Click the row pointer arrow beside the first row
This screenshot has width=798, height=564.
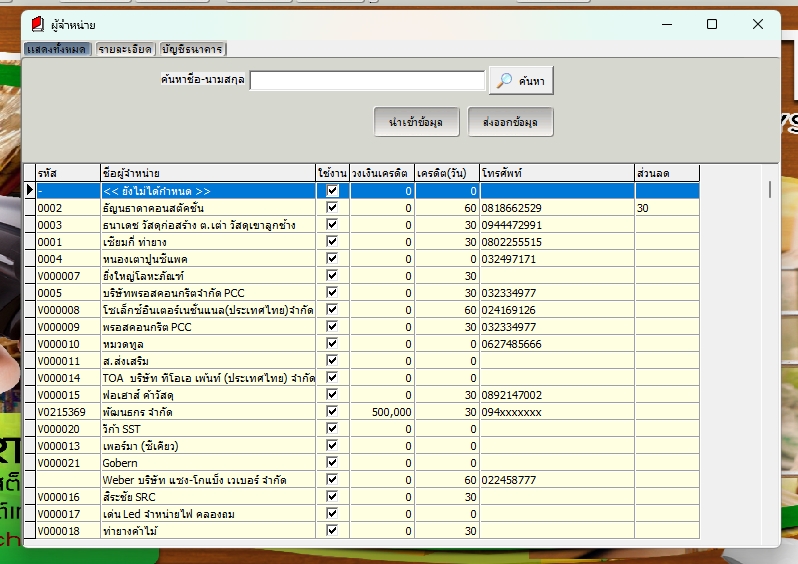click(x=29, y=190)
